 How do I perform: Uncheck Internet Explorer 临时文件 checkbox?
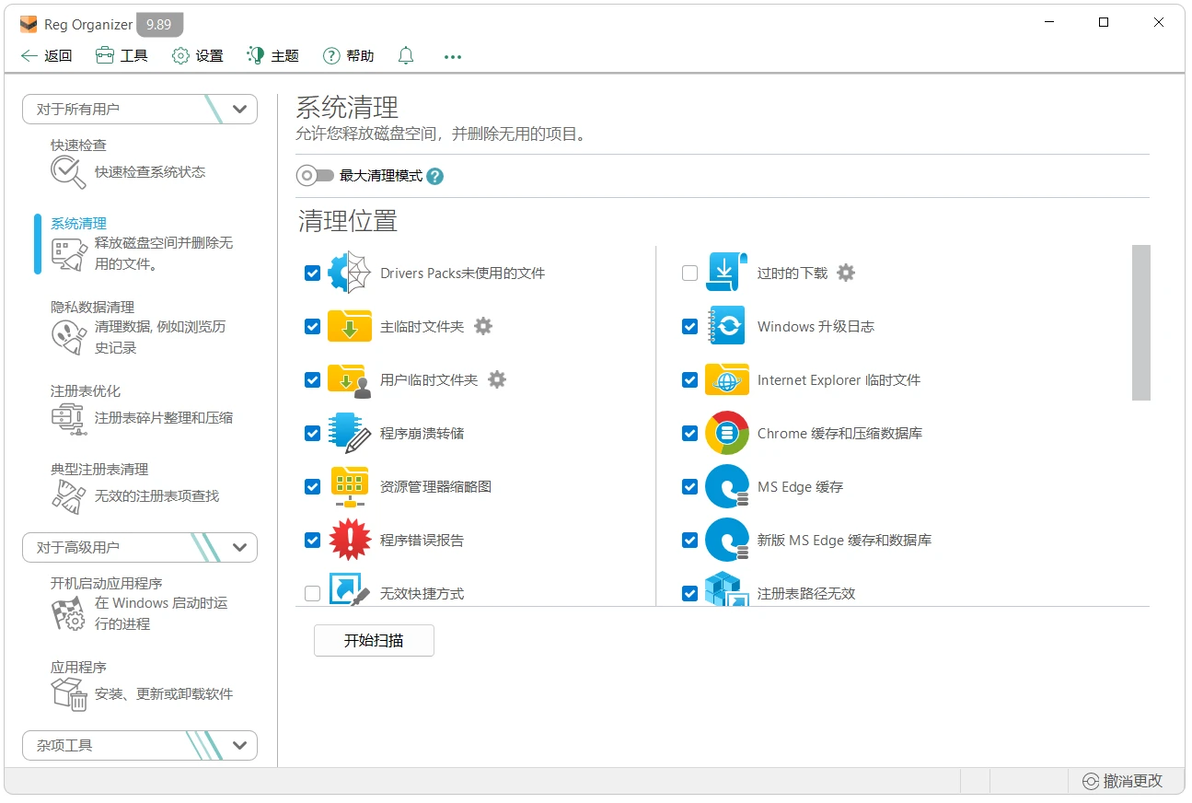click(x=690, y=379)
